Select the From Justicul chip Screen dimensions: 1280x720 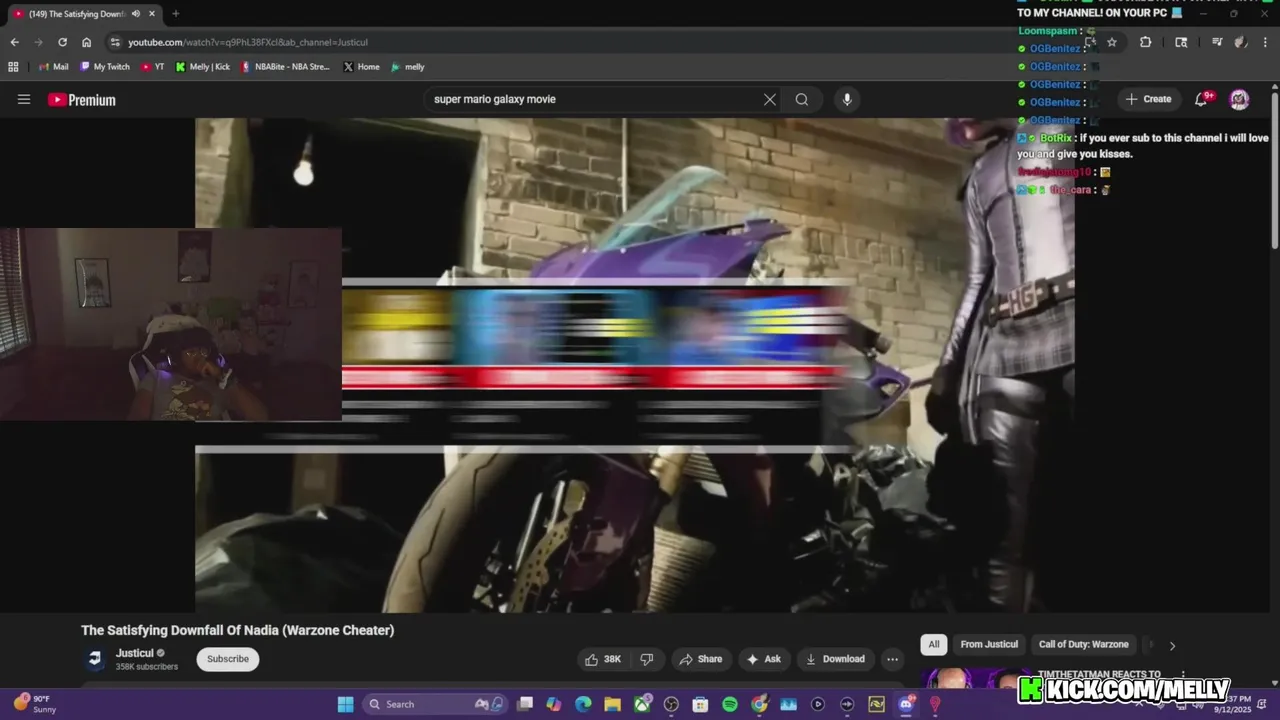click(x=989, y=644)
